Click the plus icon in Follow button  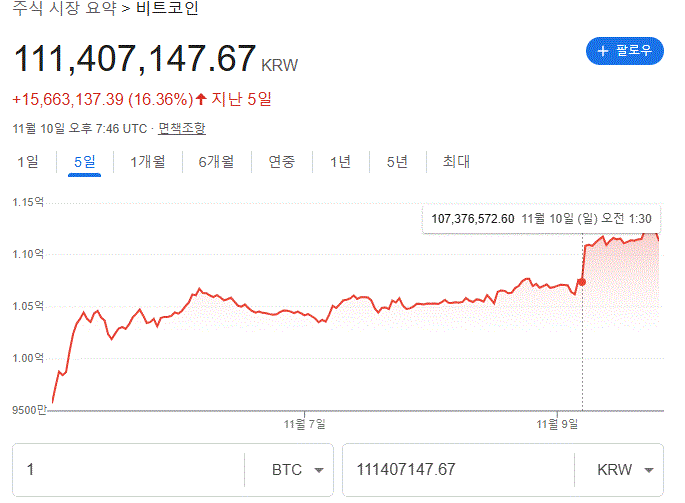[603, 51]
